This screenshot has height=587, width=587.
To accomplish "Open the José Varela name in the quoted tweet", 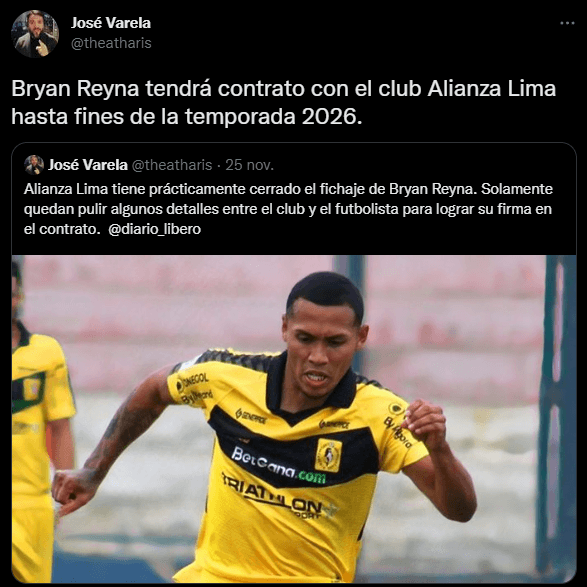I will coord(88,165).
